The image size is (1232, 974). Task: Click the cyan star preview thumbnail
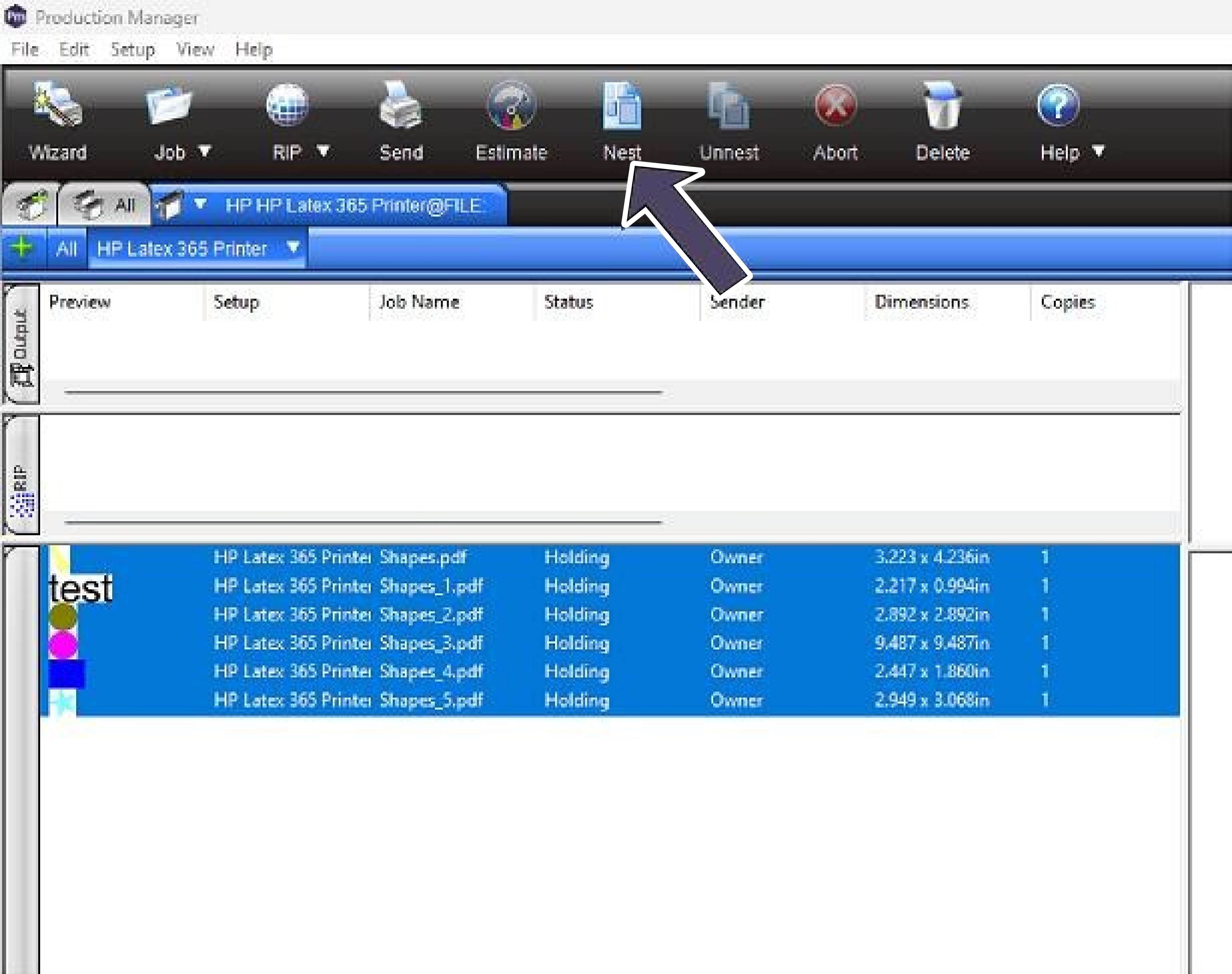point(63,702)
